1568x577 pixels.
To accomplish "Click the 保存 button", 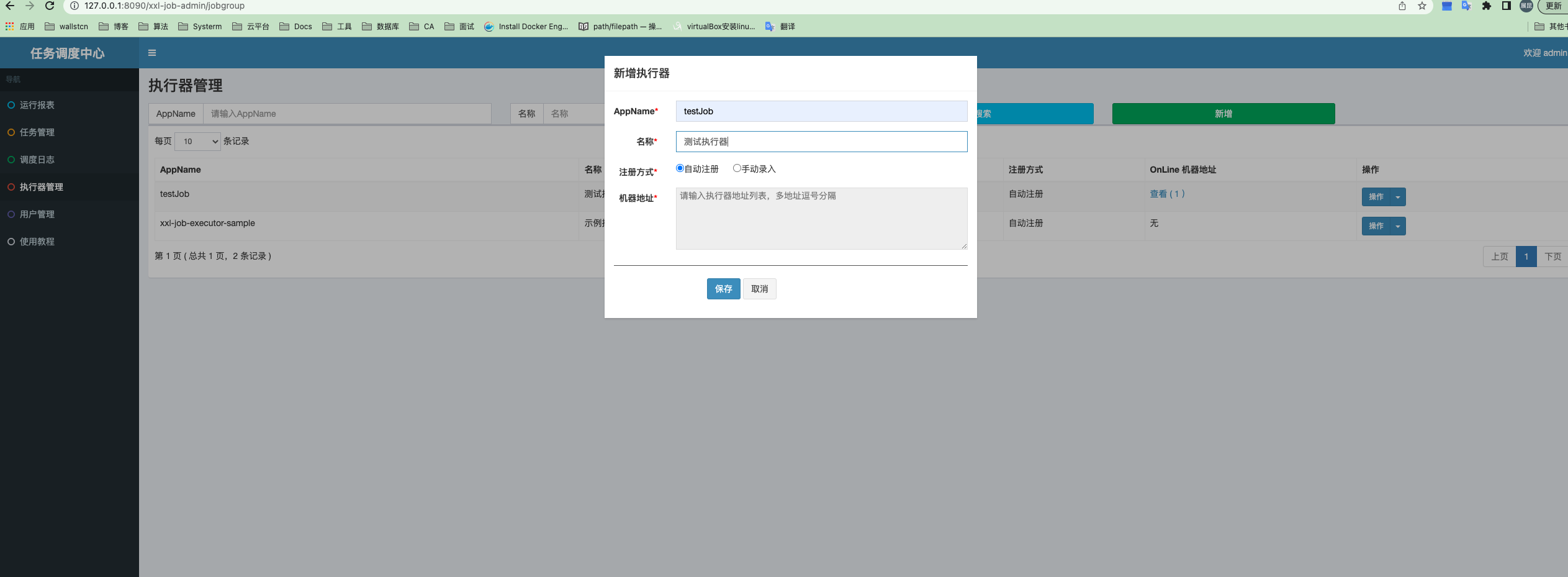I will pyautogui.click(x=723, y=289).
